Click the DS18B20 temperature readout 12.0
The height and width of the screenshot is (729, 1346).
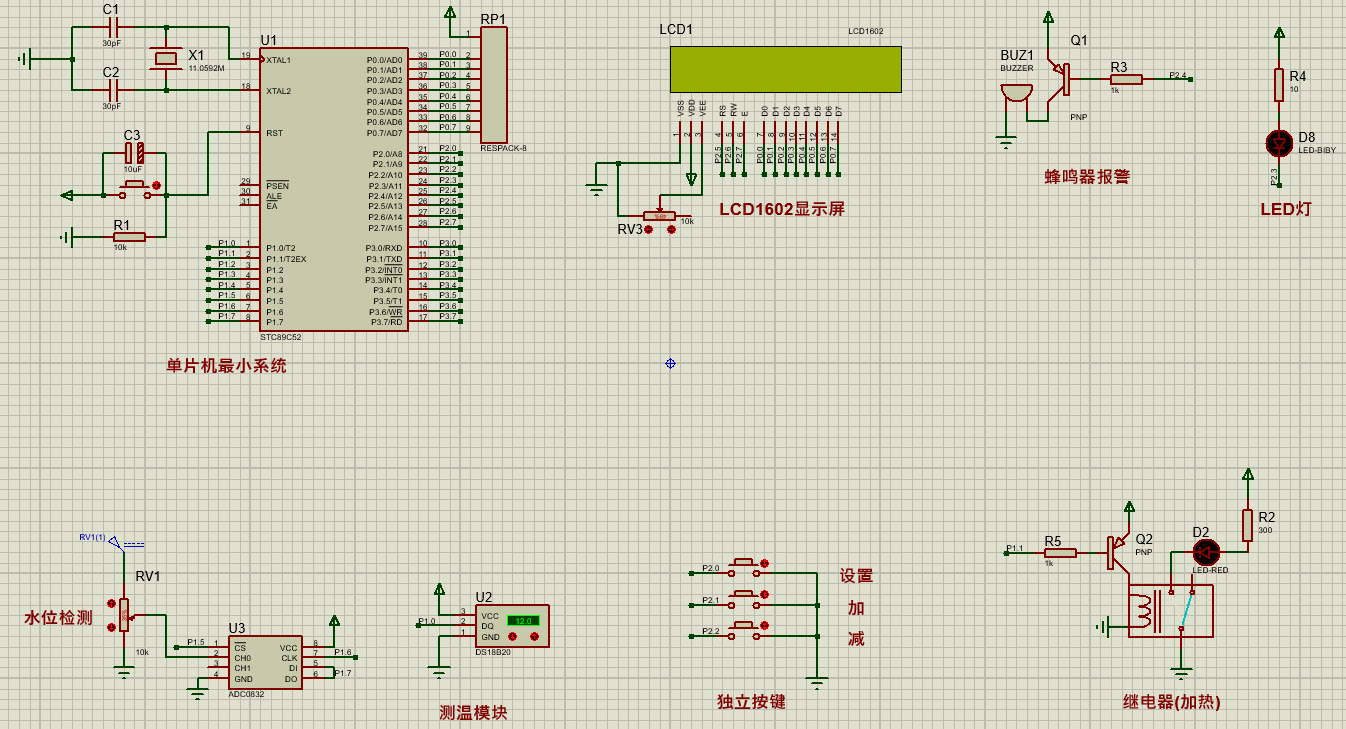click(523, 621)
